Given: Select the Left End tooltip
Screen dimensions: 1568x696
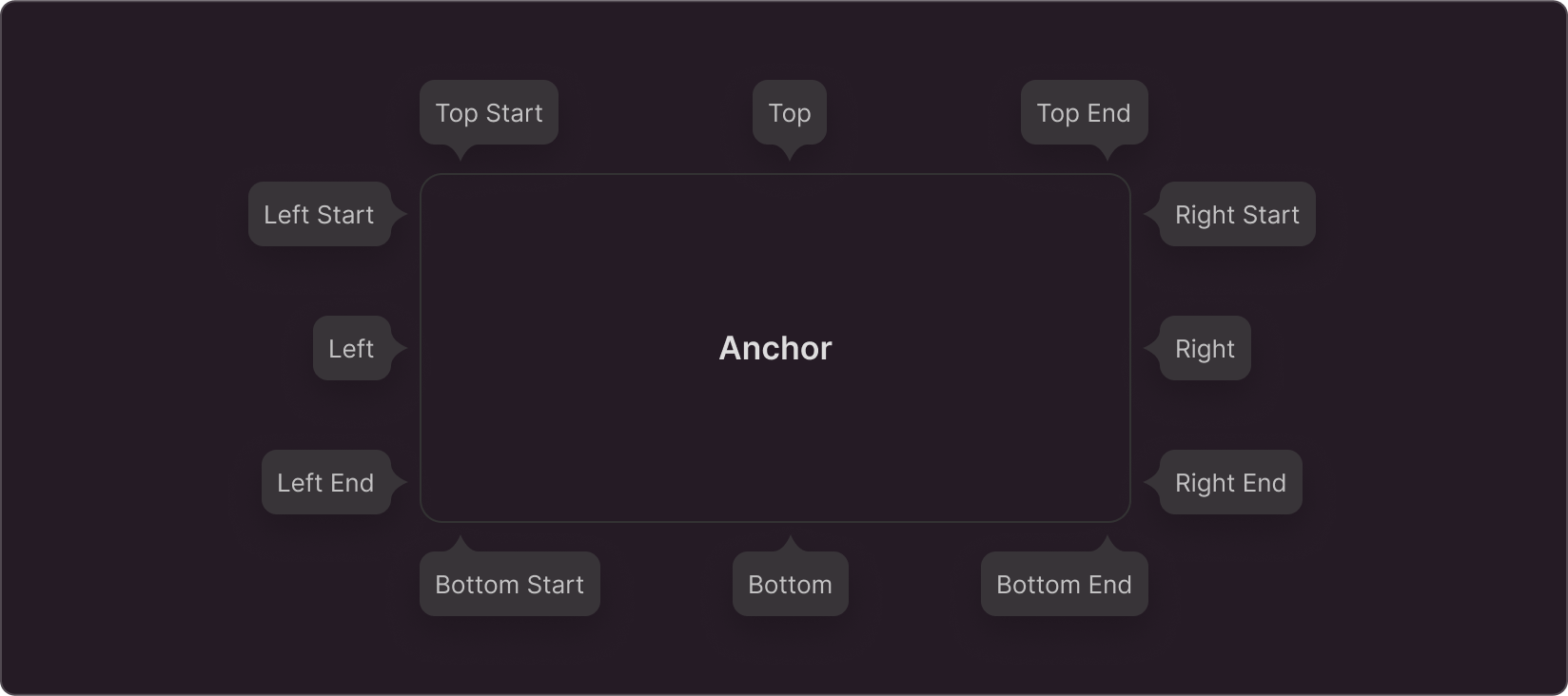Looking at the screenshot, I should (325, 483).
